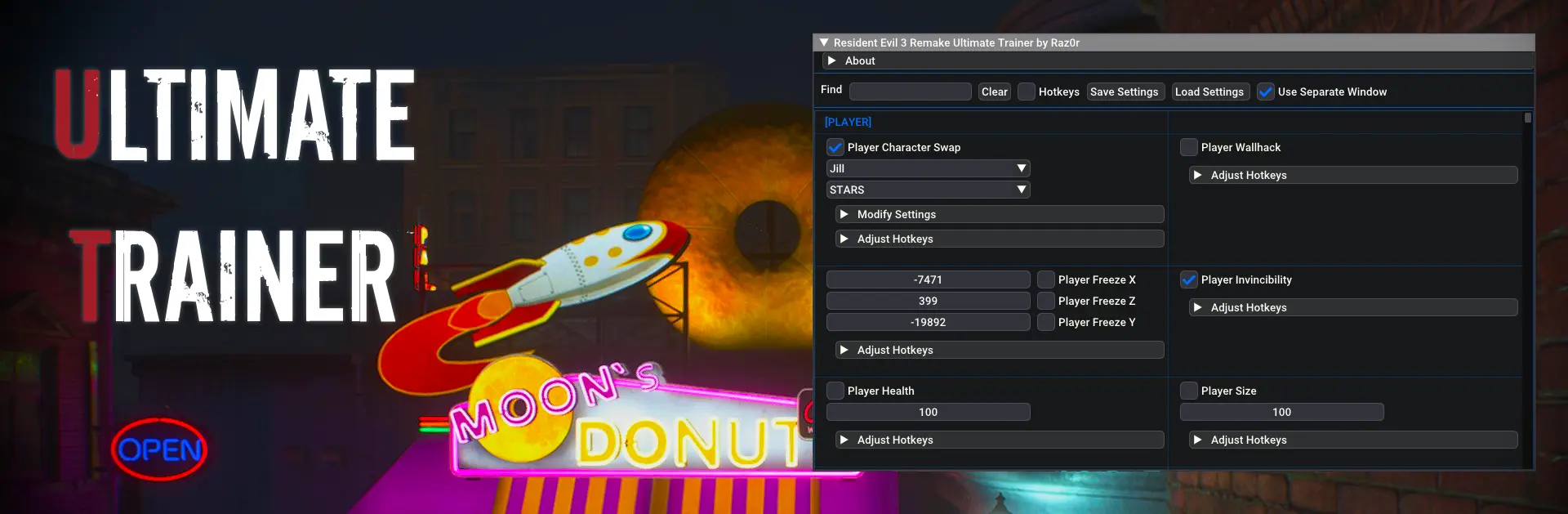
Task: Open the Jill character dropdown
Action: 928,168
